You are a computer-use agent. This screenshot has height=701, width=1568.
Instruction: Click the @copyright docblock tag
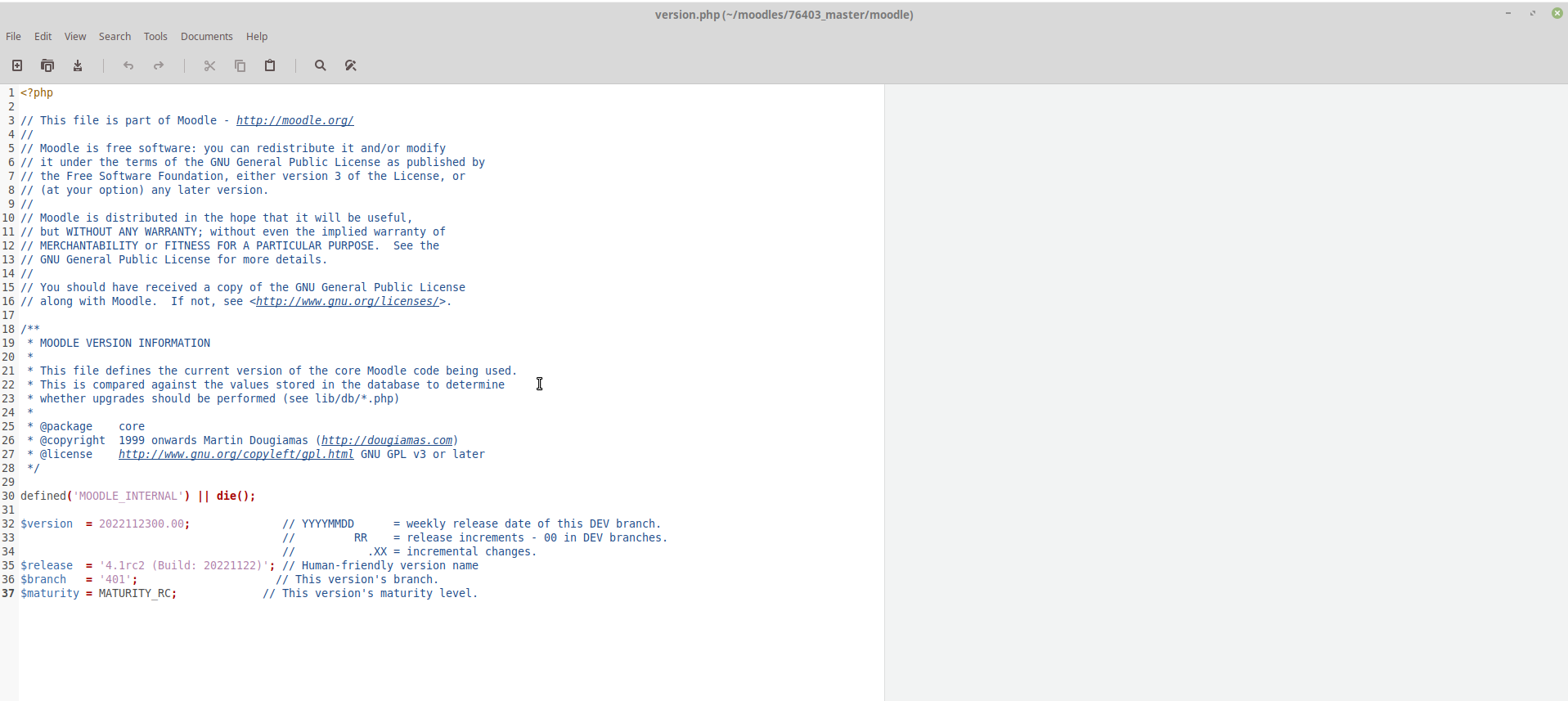pyautogui.click(x=73, y=440)
